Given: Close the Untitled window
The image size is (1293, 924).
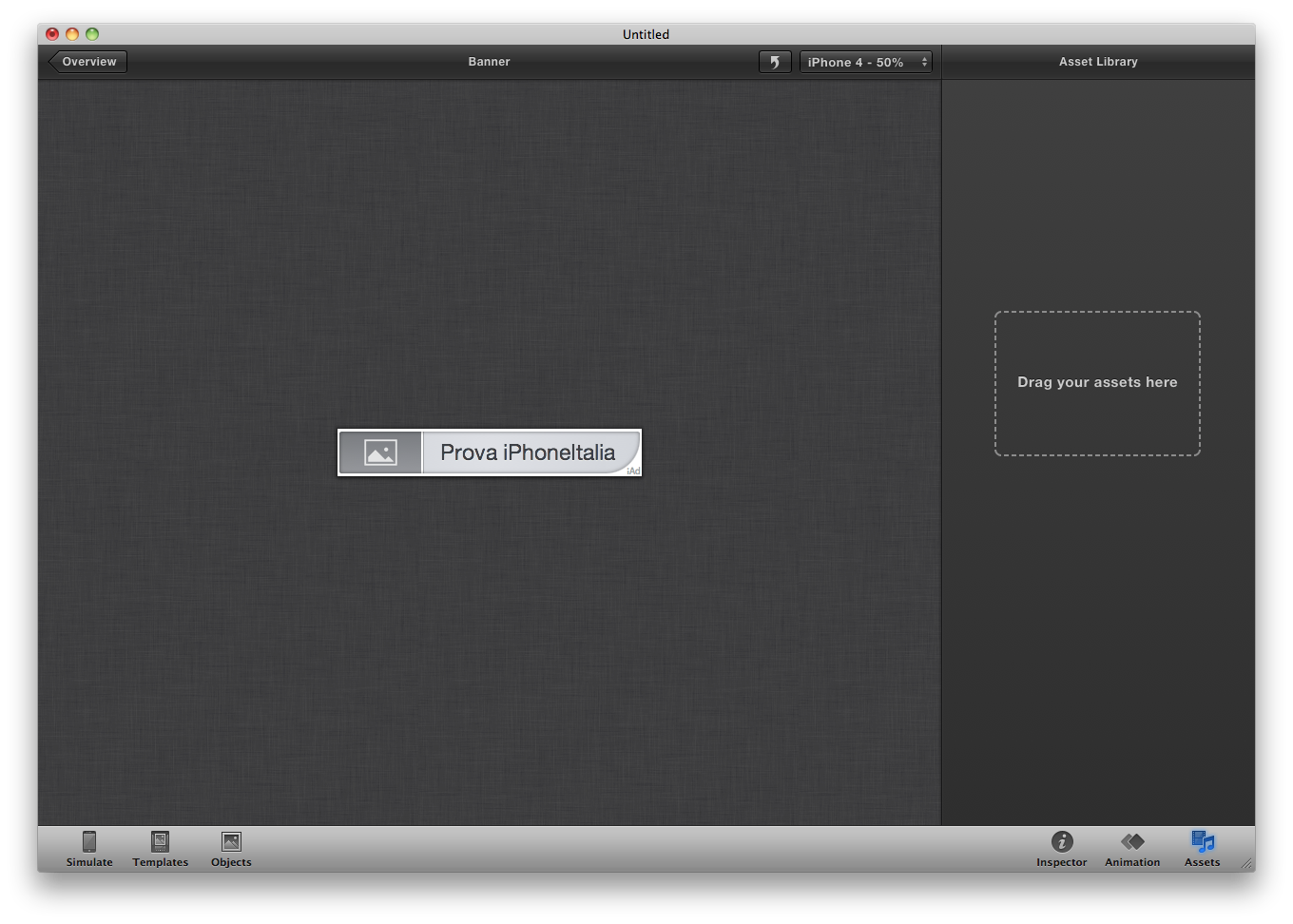Looking at the screenshot, I should pyautogui.click(x=52, y=34).
